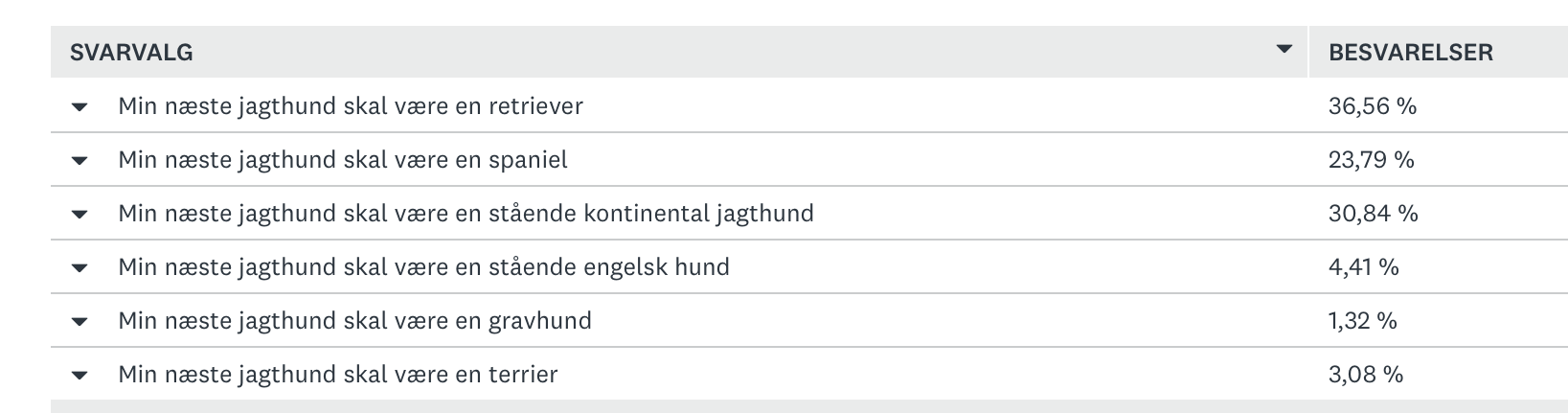Expand the stående engelsk hund row arrow
1568x413 pixels.
pyautogui.click(x=80, y=267)
